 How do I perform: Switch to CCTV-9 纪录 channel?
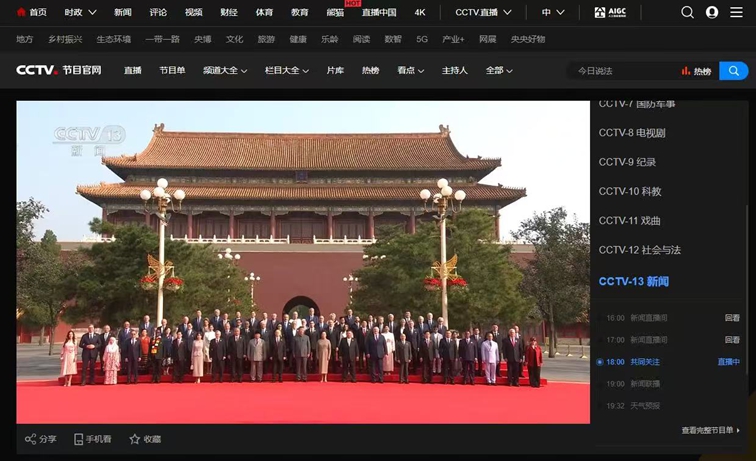click(629, 162)
